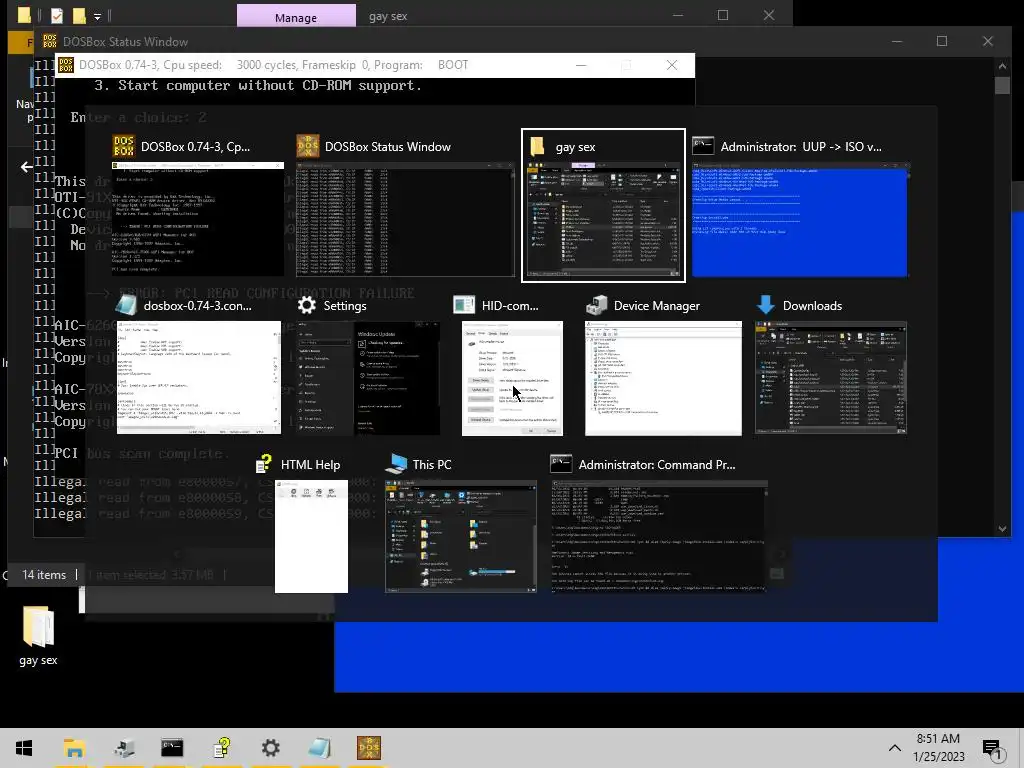
Task: Click the folder icon beside 'gay sex' title
Action: coord(537,146)
